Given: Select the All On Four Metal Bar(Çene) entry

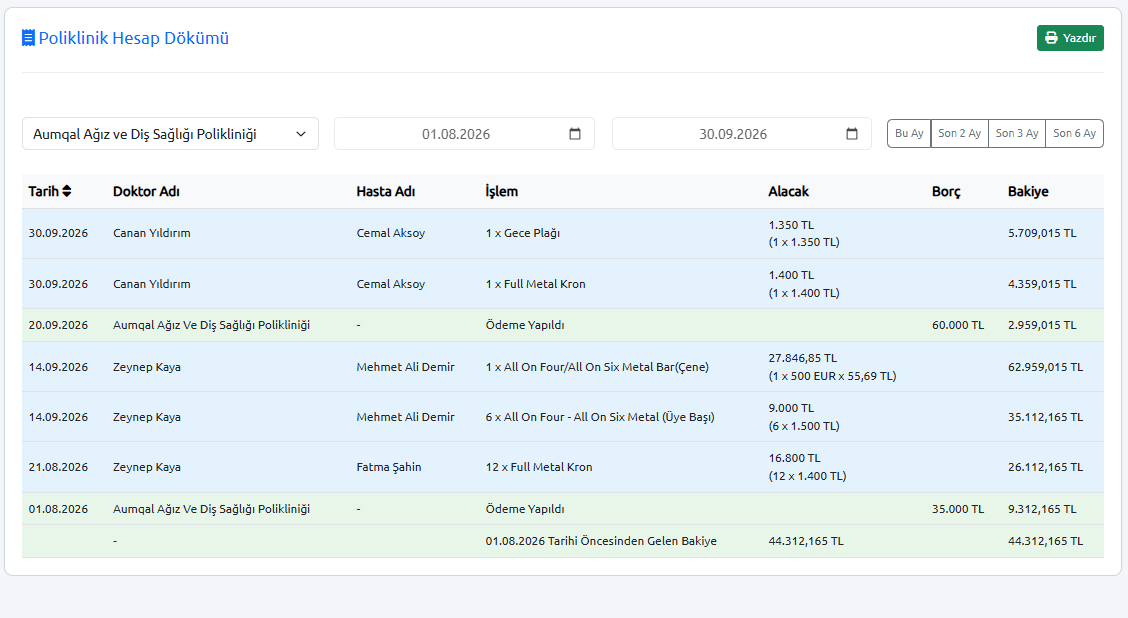Looking at the screenshot, I should 597,367.
